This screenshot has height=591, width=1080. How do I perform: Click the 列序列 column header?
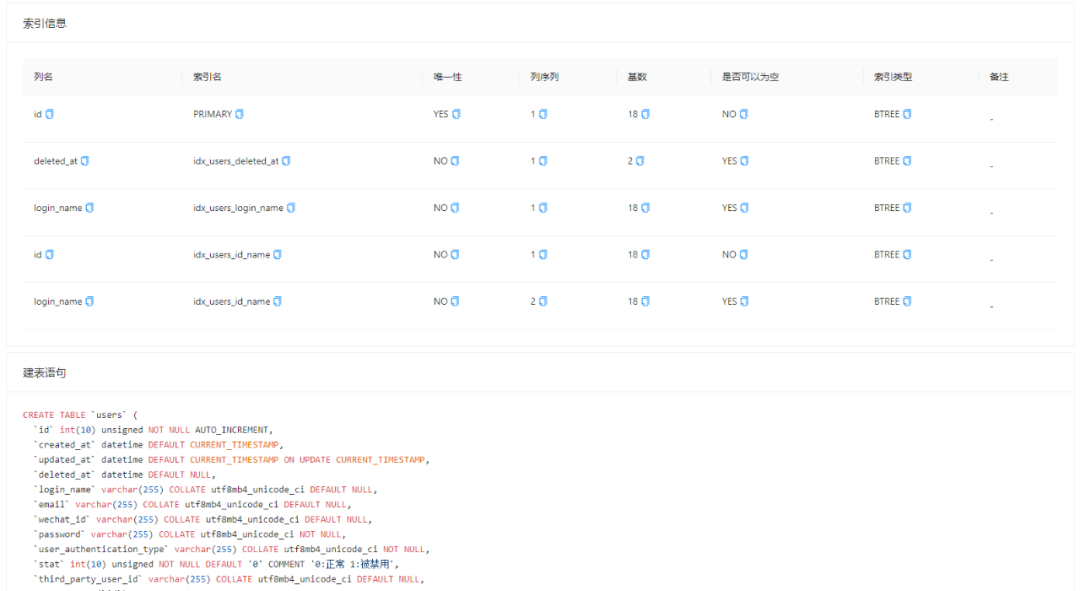[544, 77]
